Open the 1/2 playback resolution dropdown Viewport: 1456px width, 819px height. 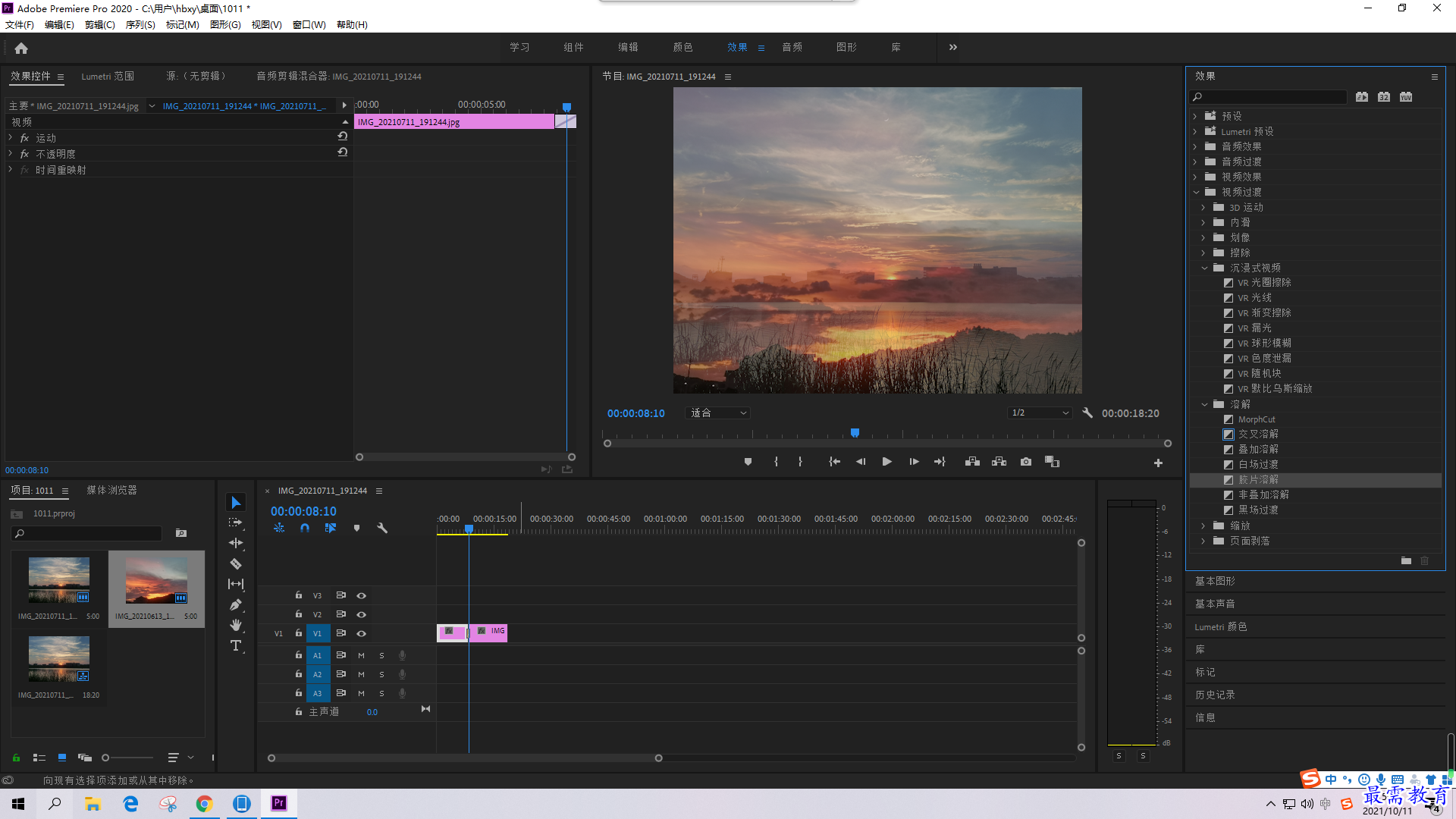pos(1040,413)
